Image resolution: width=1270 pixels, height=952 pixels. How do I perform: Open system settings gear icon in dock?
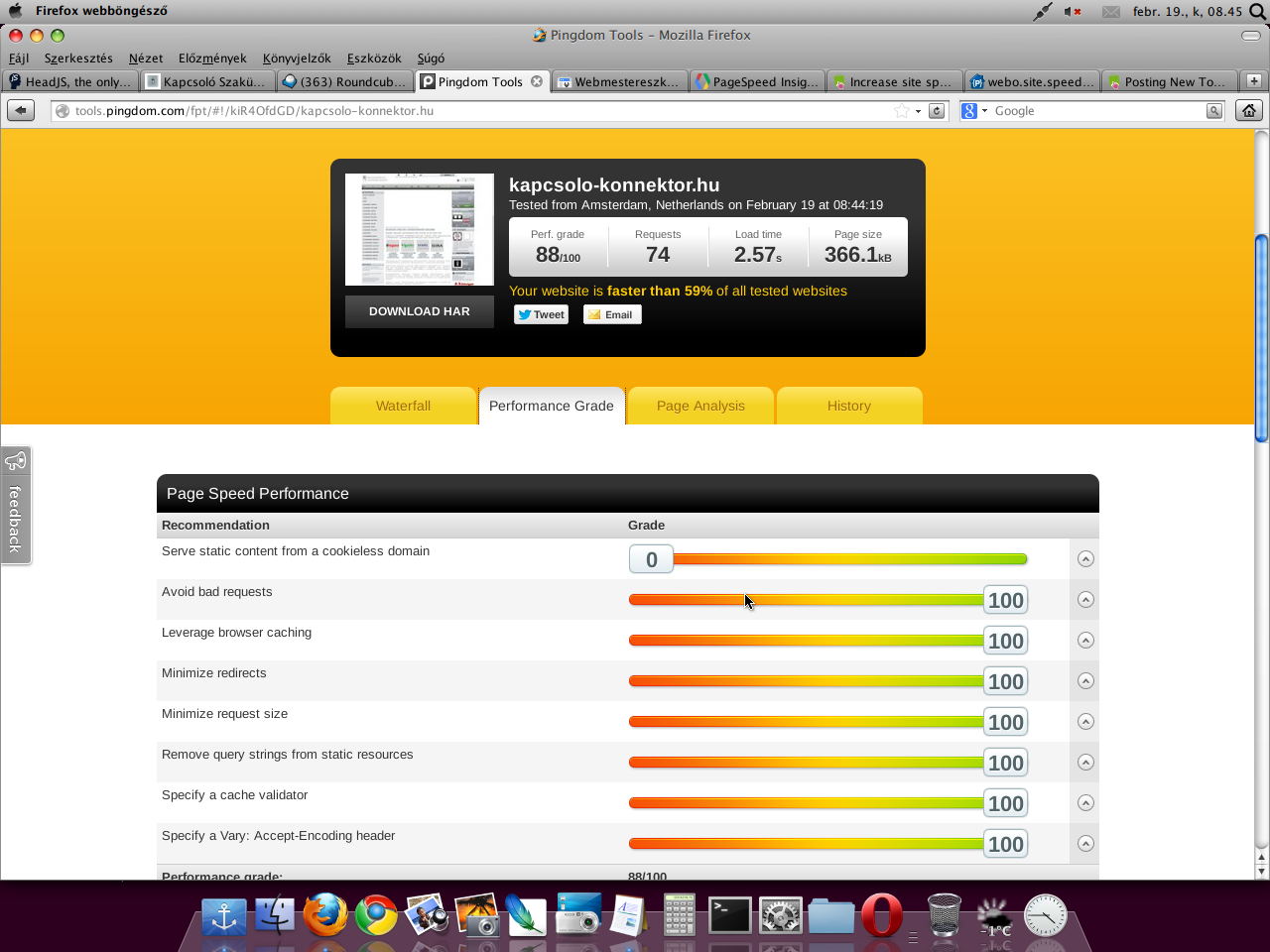pyautogui.click(x=780, y=915)
